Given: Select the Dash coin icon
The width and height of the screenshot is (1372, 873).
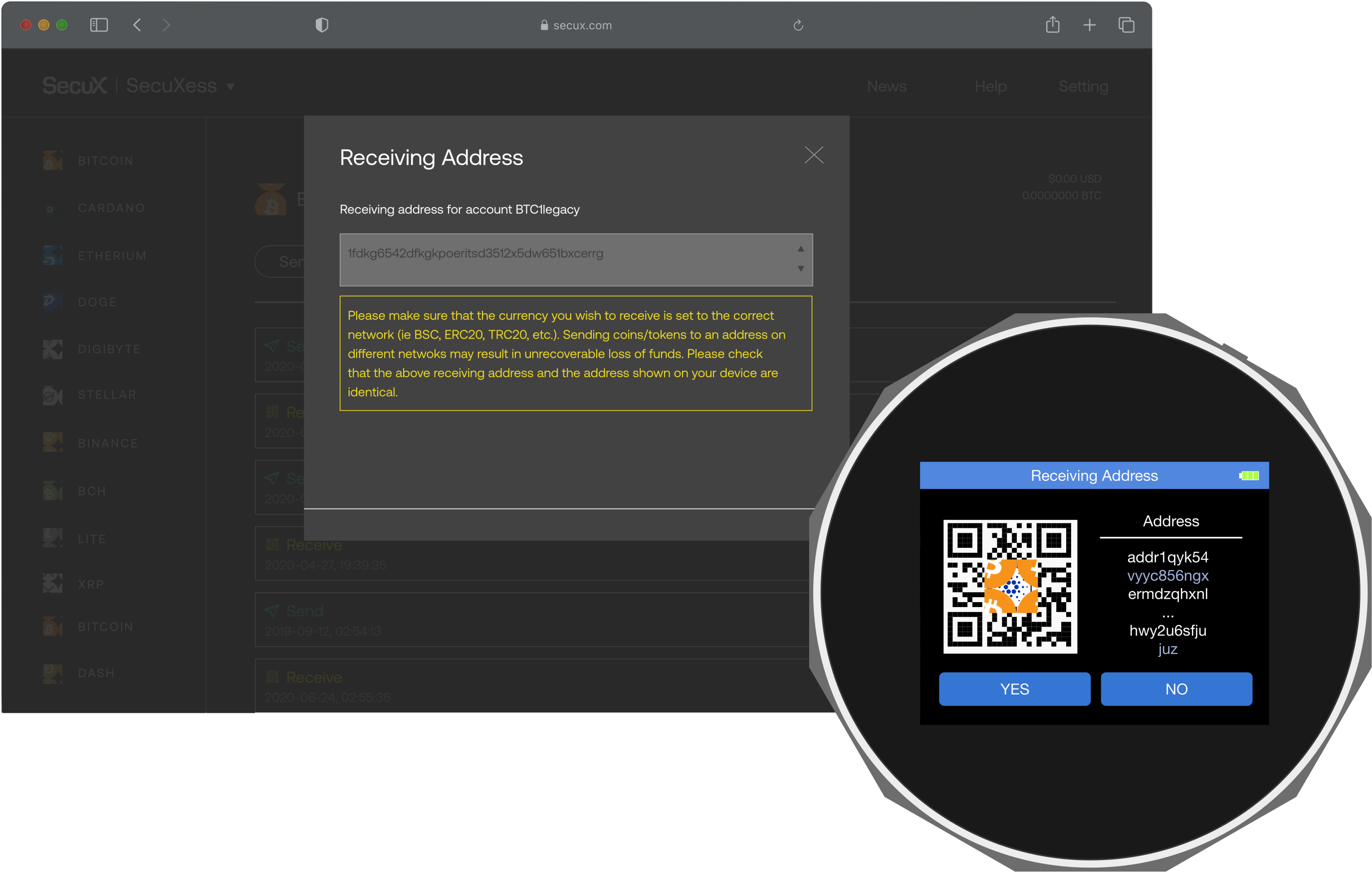Looking at the screenshot, I should [52, 673].
